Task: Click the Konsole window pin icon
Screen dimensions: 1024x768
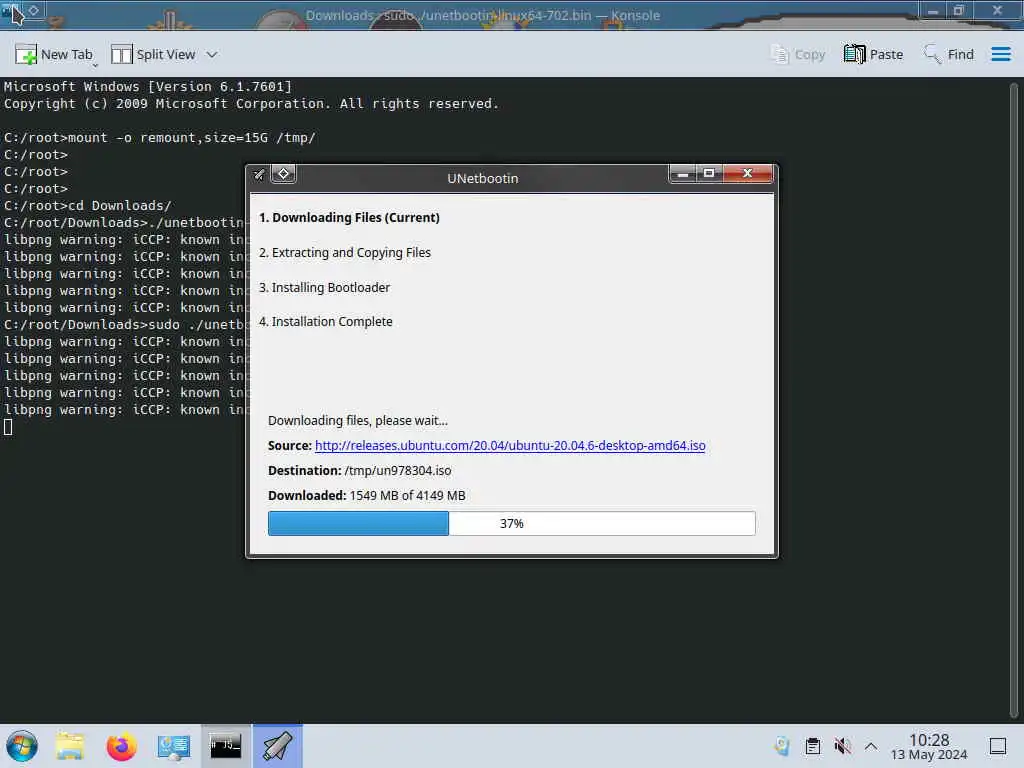Action: click(33, 10)
